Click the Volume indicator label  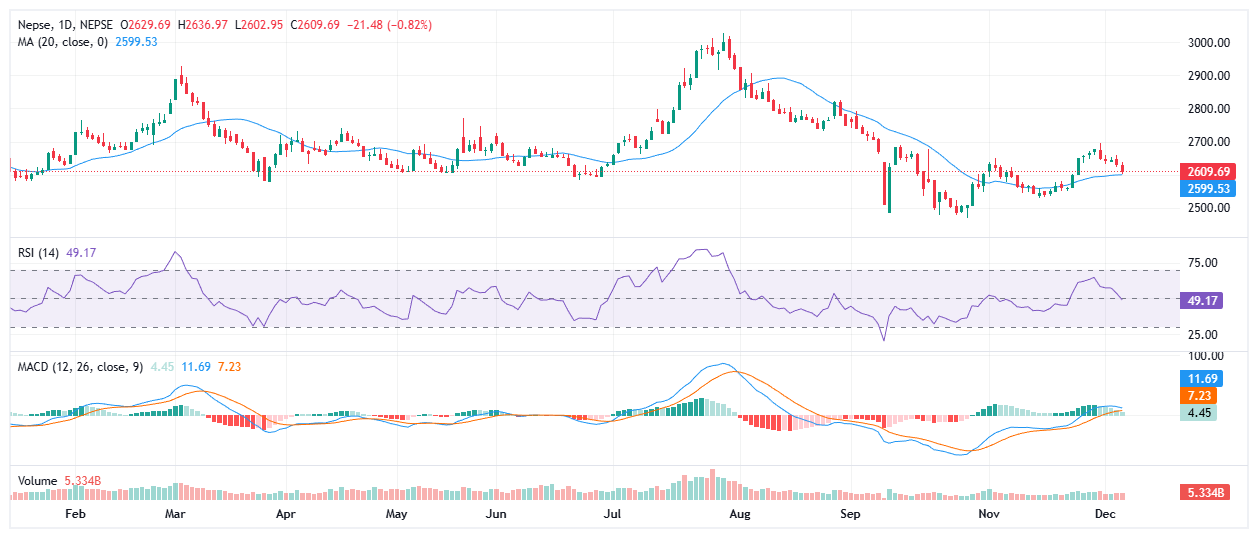(39, 481)
